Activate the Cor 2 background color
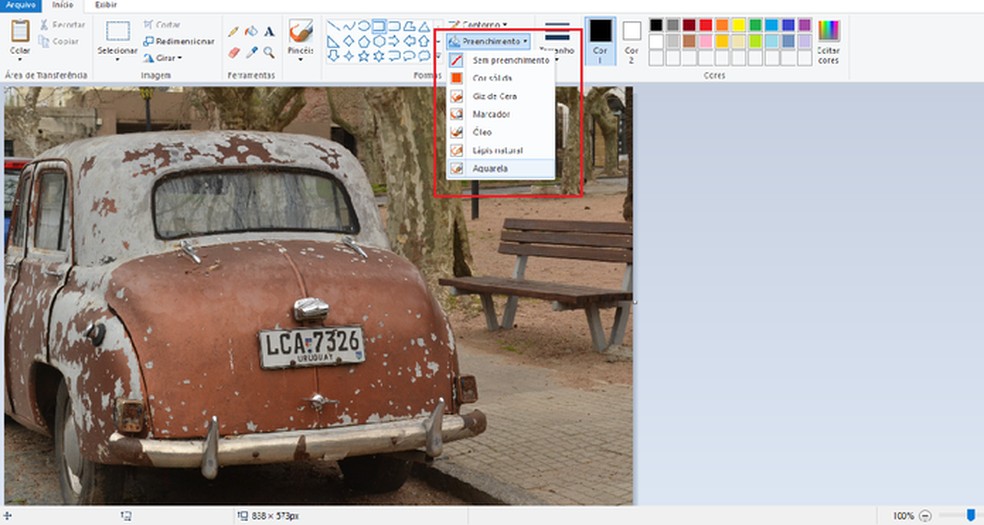This screenshot has width=984, height=525. tap(631, 41)
